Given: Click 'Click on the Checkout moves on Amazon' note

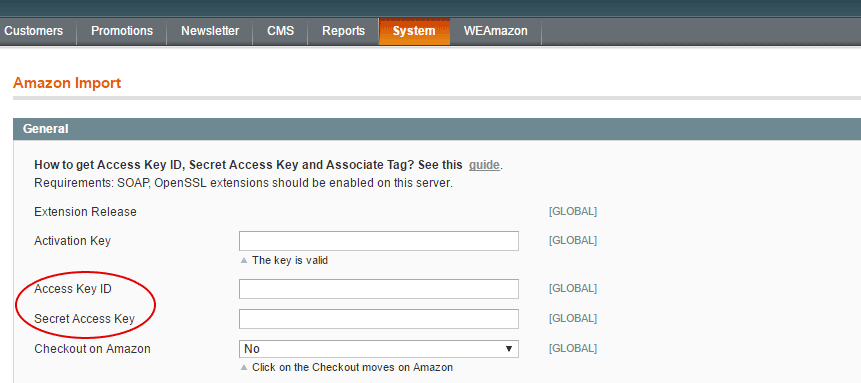Looking at the screenshot, I should (x=353, y=367).
